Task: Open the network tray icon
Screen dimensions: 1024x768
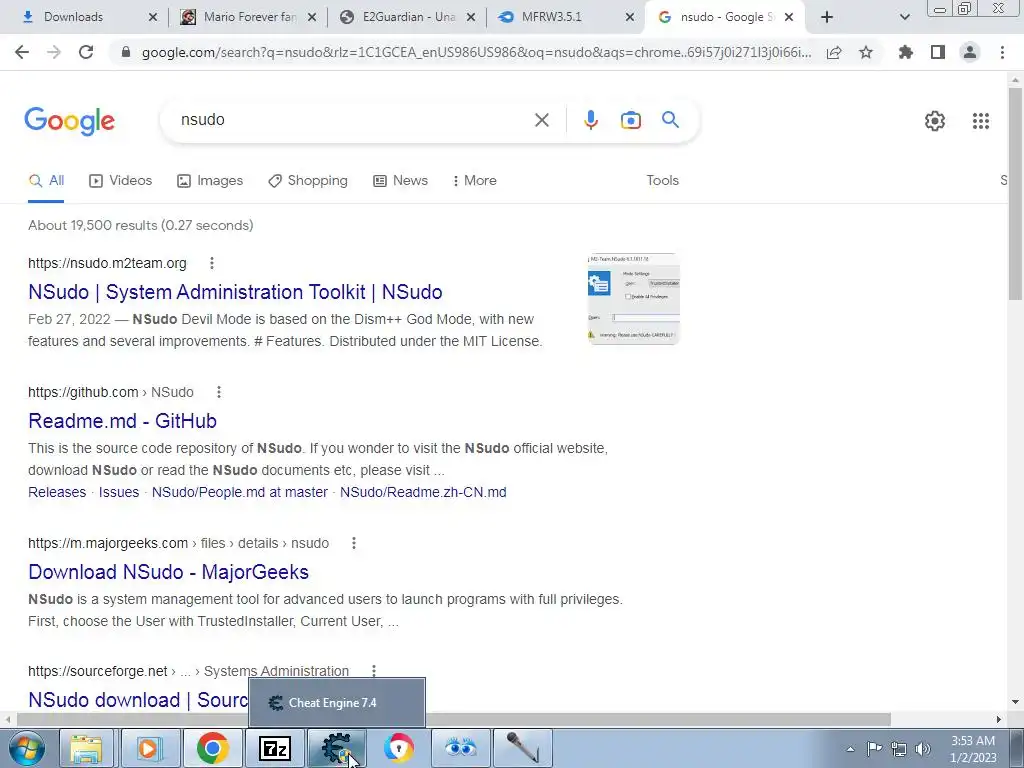Action: (x=899, y=749)
